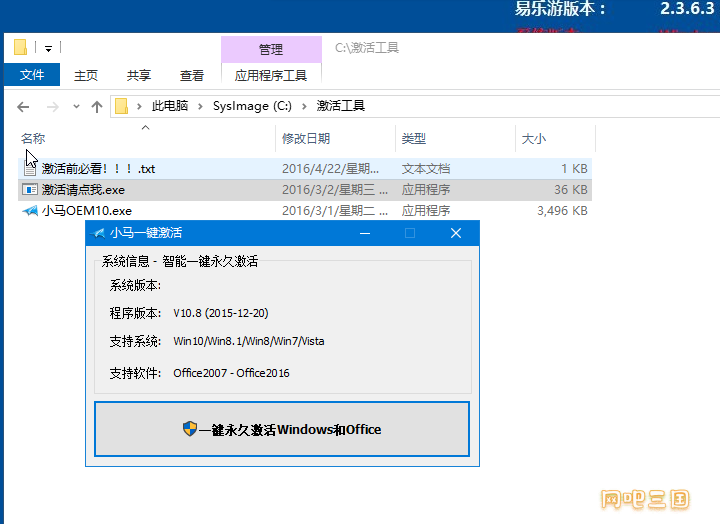This screenshot has width=720, height=524.
Task: Select file 激活前必看！！！.txt
Action: pyautogui.click(x=98, y=169)
